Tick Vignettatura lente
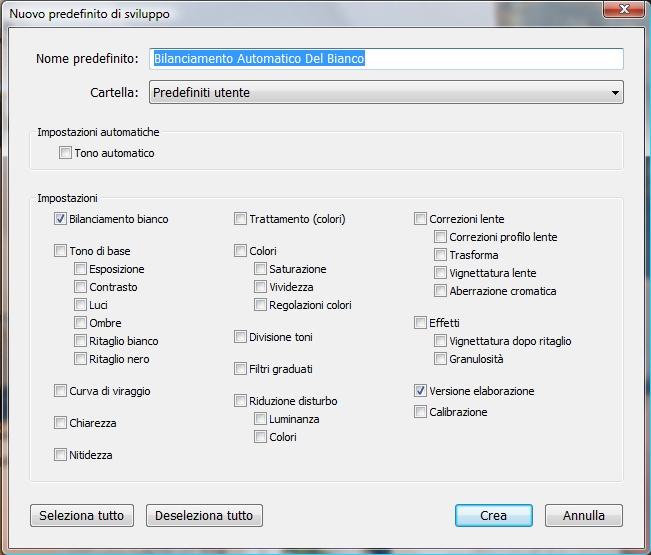Image resolution: width=651 pixels, height=555 pixels. (440, 273)
